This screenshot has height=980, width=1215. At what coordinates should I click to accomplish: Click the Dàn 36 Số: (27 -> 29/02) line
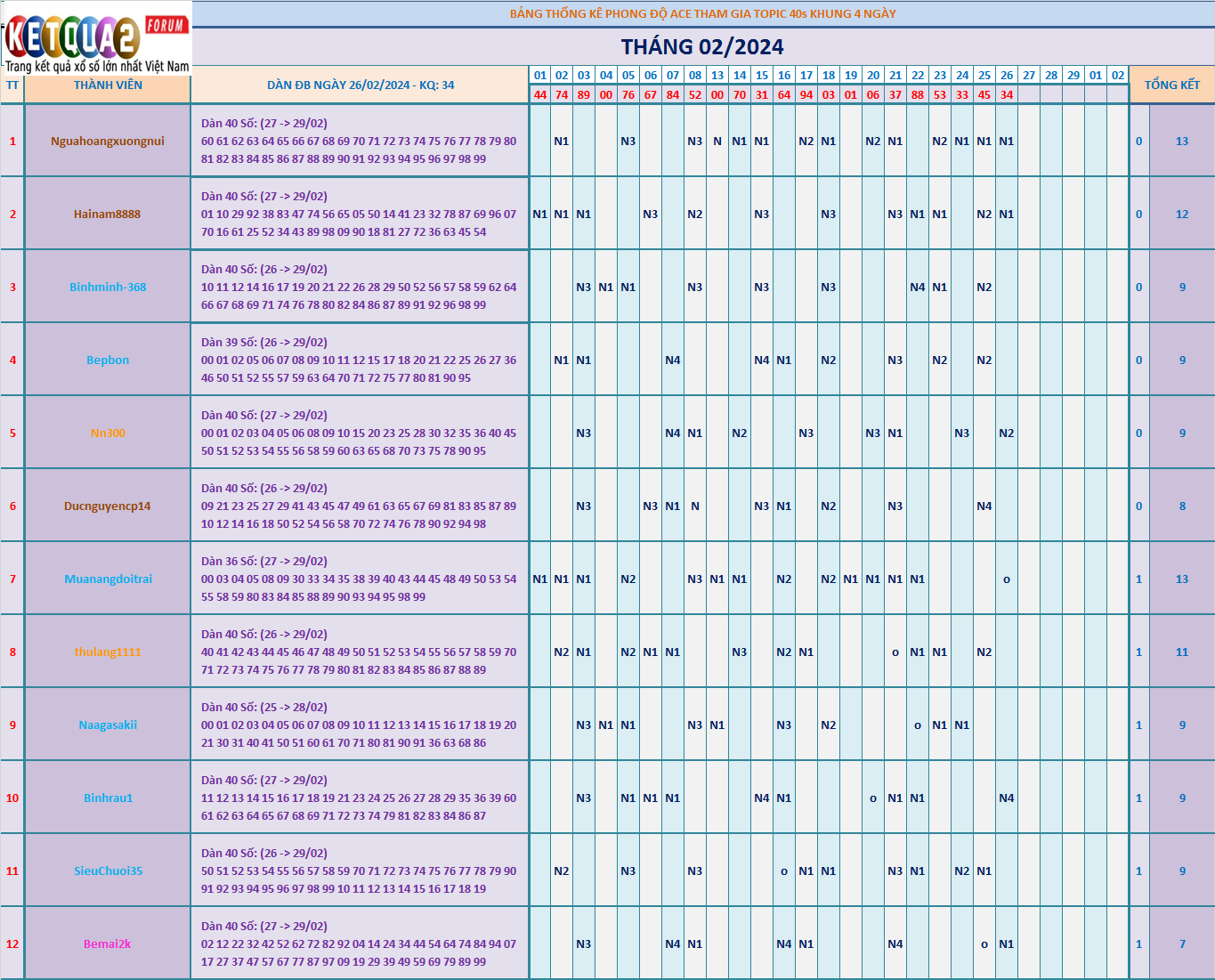pyautogui.click(x=264, y=561)
